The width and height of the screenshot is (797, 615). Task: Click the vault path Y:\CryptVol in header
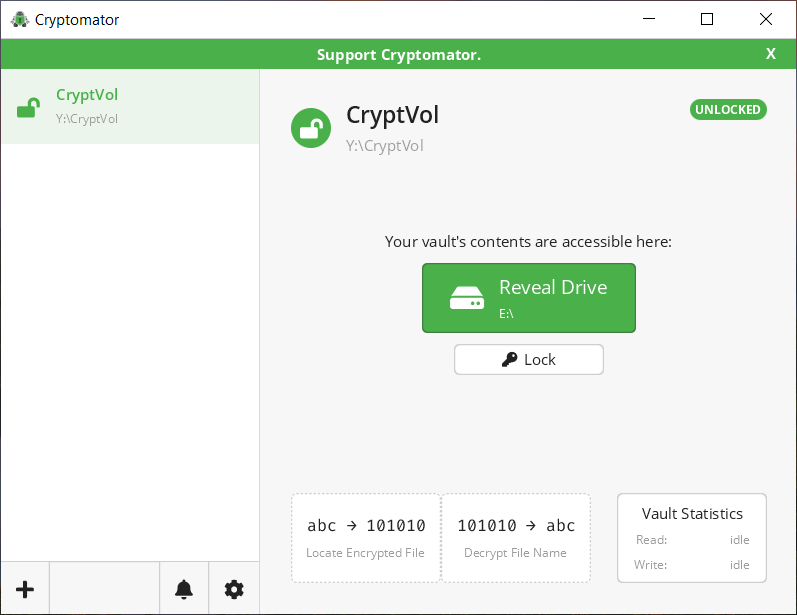click(x=385, y=146)
